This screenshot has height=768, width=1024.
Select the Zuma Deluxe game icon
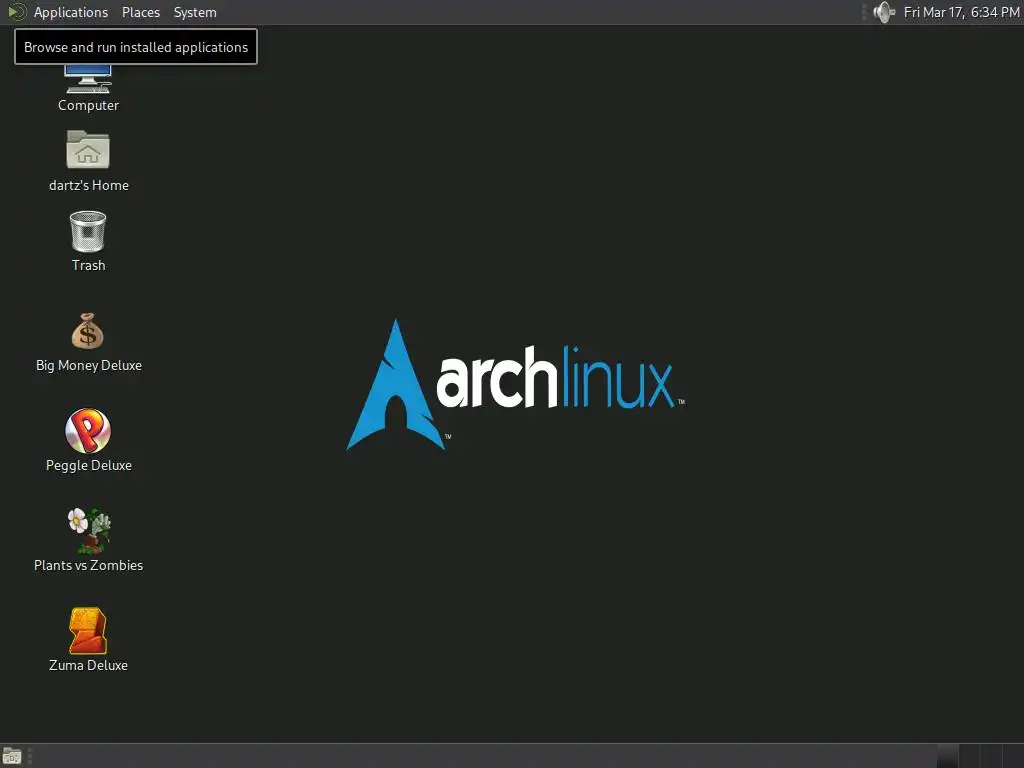click(88, 631)
